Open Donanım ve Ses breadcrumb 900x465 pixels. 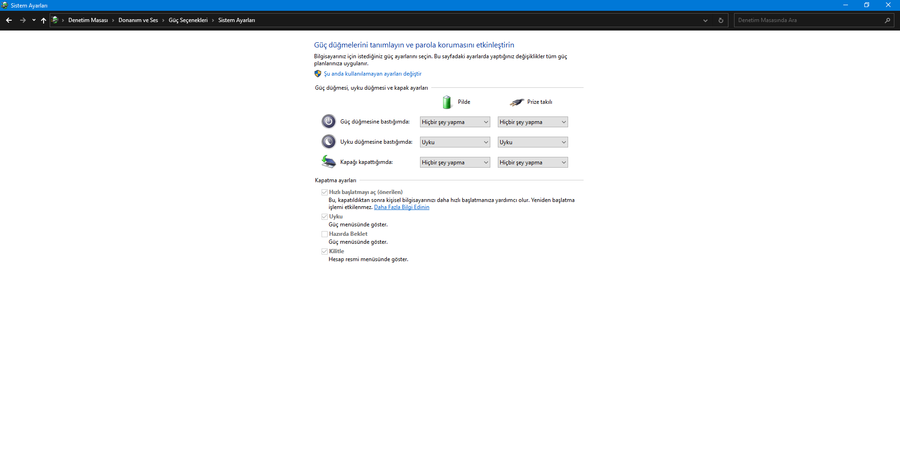138,20
